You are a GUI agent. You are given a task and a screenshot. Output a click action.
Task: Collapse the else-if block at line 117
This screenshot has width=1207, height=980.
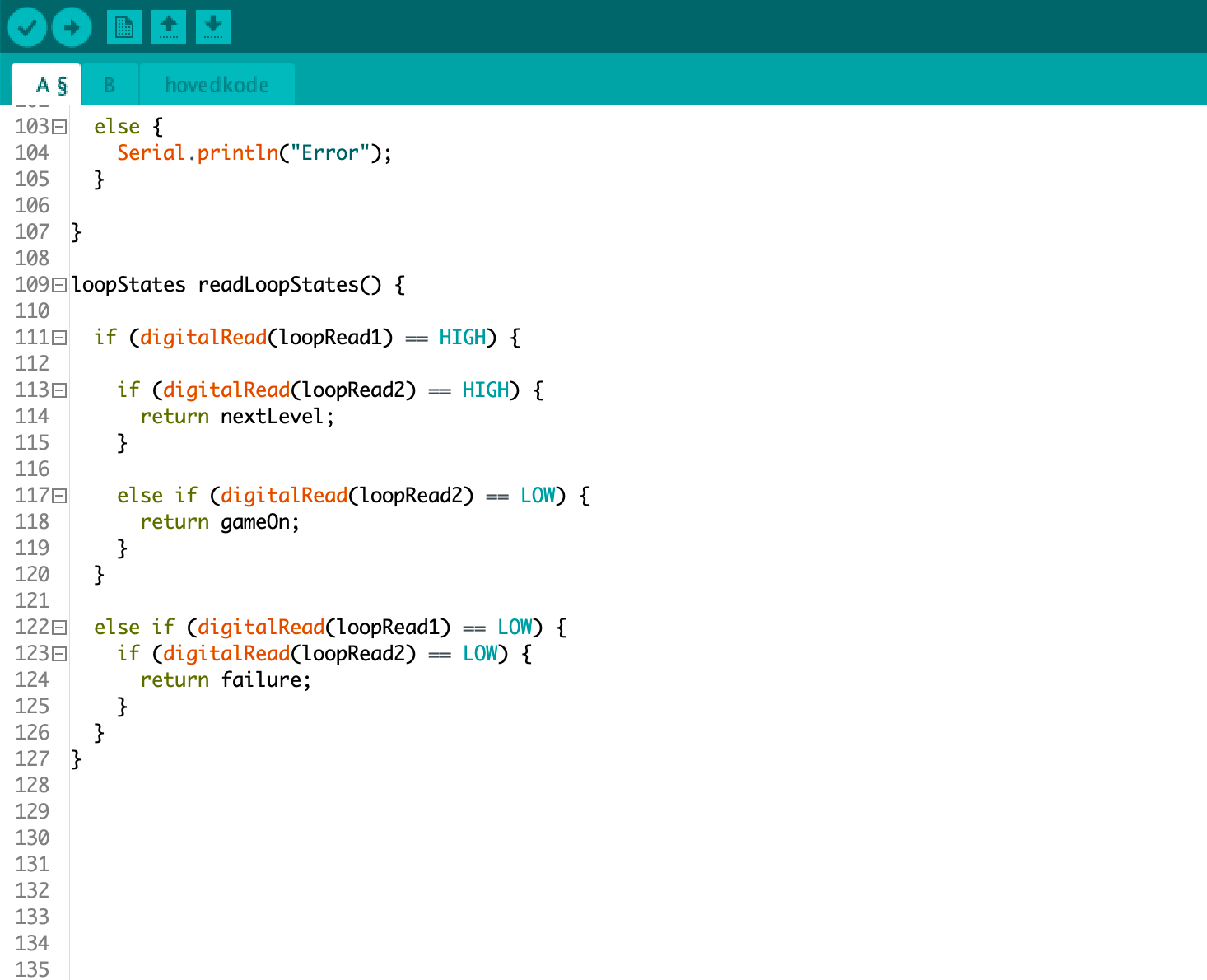[x=59, y=496]
